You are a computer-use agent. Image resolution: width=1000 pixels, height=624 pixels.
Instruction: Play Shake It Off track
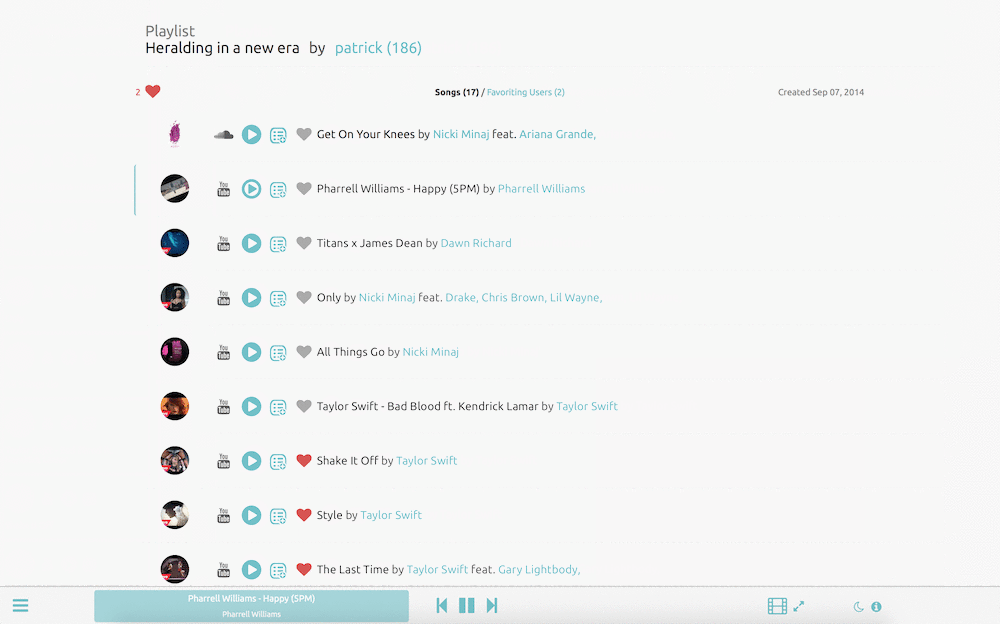point(251,461)
